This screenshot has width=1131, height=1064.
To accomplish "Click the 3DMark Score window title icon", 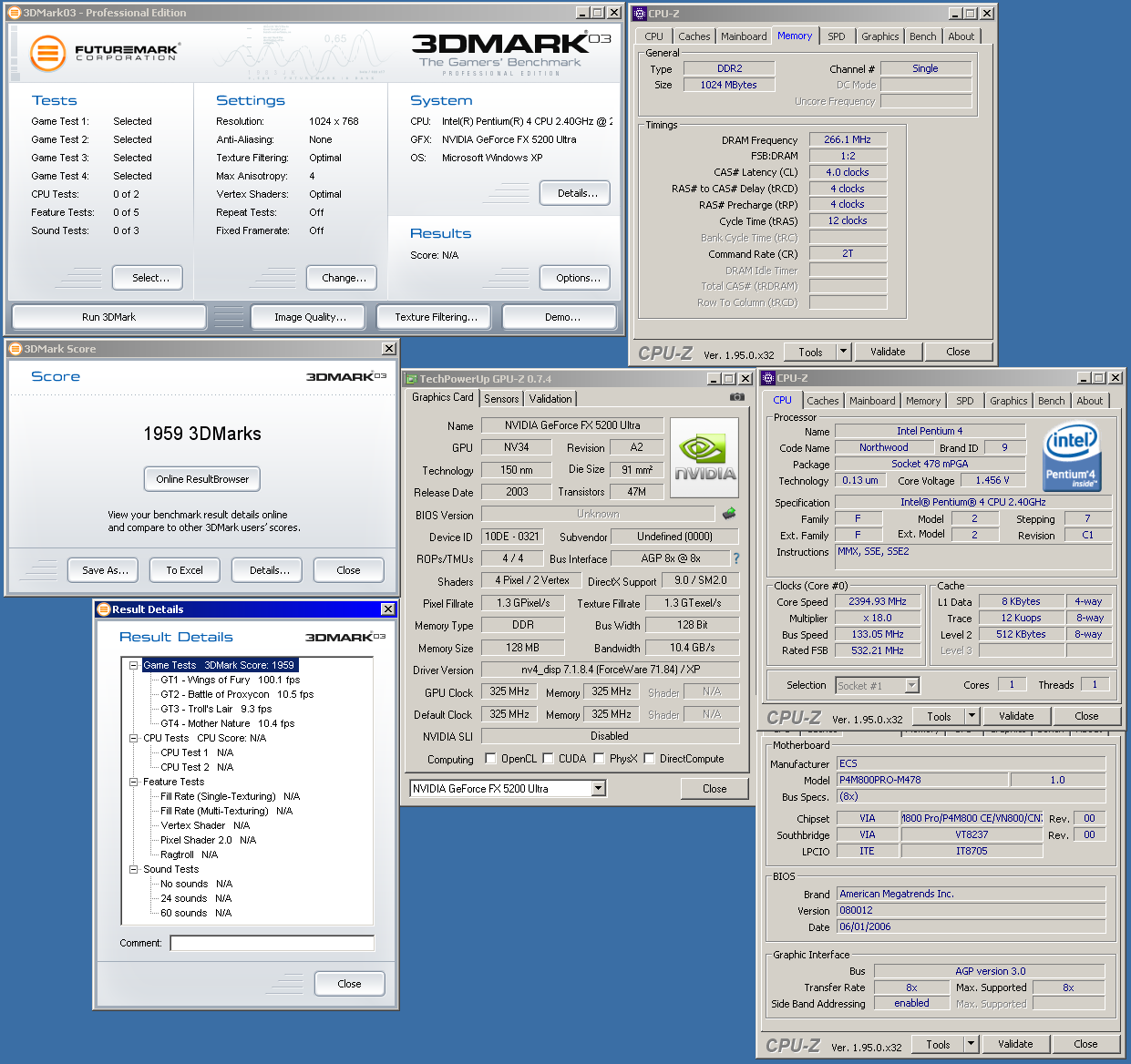I will [15, 349].
